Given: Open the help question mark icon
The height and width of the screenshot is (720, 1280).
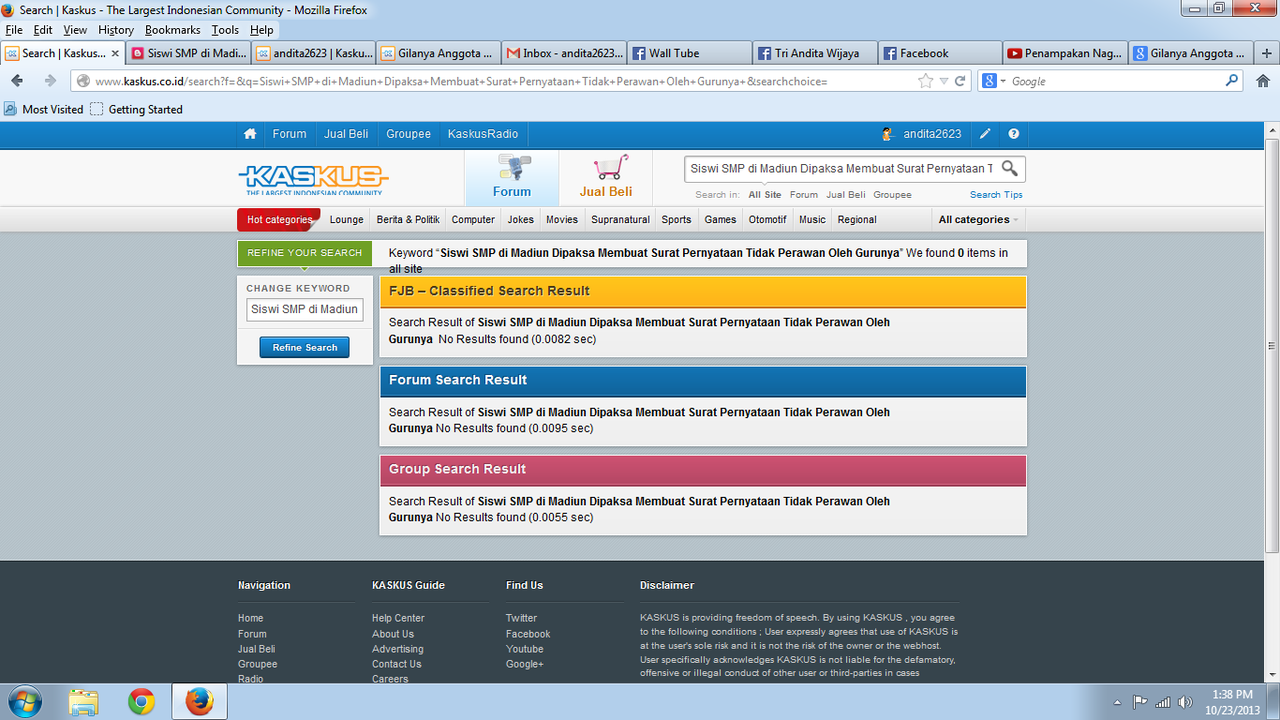Looking at the screenshot, I should 1014,134.
